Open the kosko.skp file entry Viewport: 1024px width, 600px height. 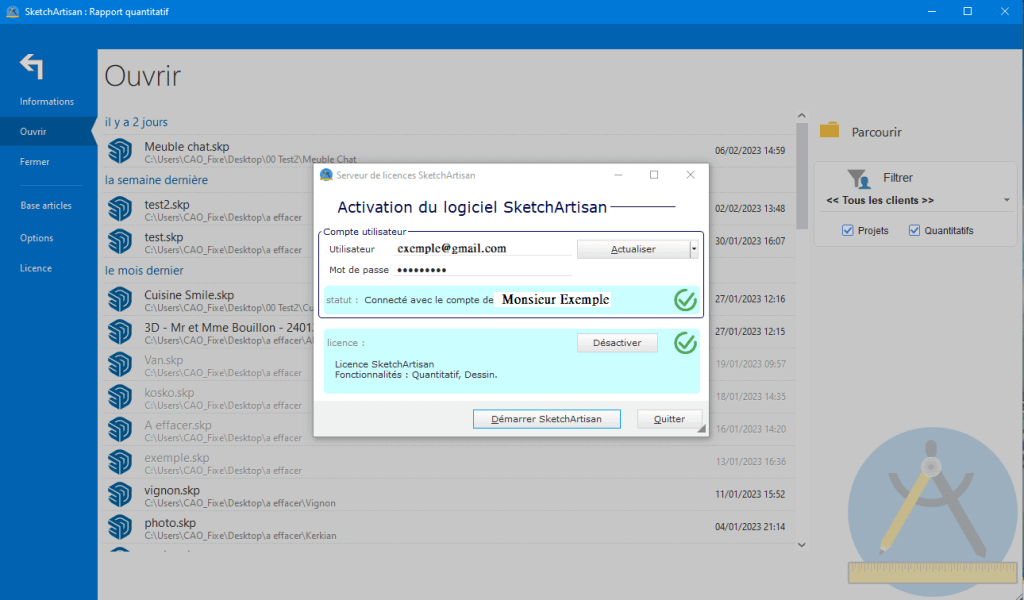click(449, 397)
